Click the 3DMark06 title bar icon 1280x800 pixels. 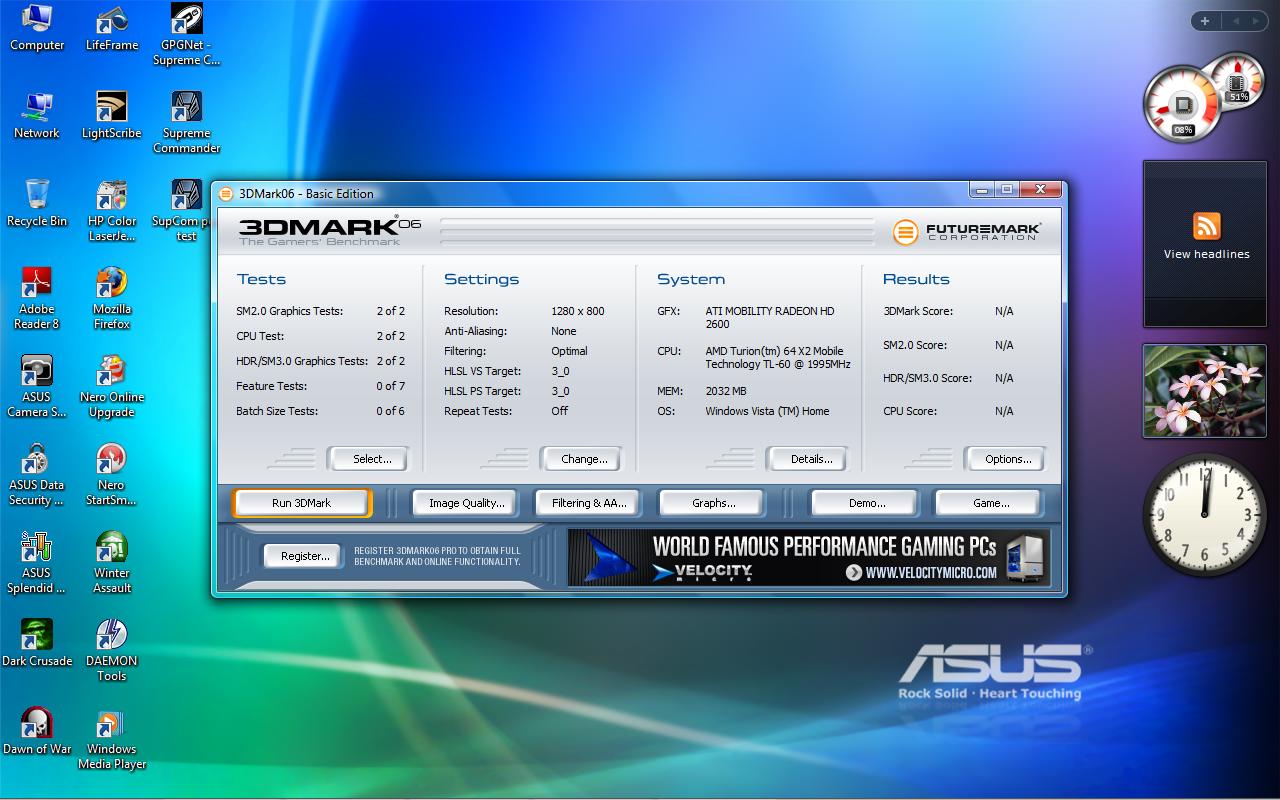click(x=226, y=193)
